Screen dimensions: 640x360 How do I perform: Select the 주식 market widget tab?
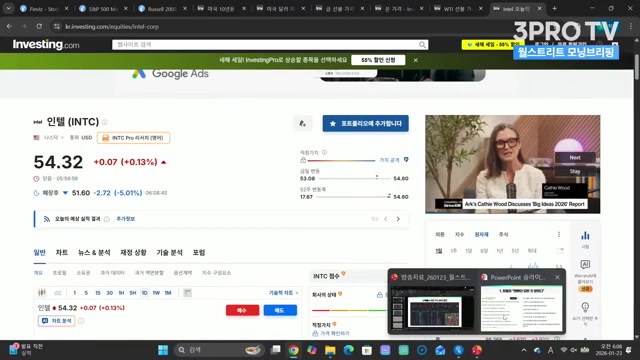[504, 234]
